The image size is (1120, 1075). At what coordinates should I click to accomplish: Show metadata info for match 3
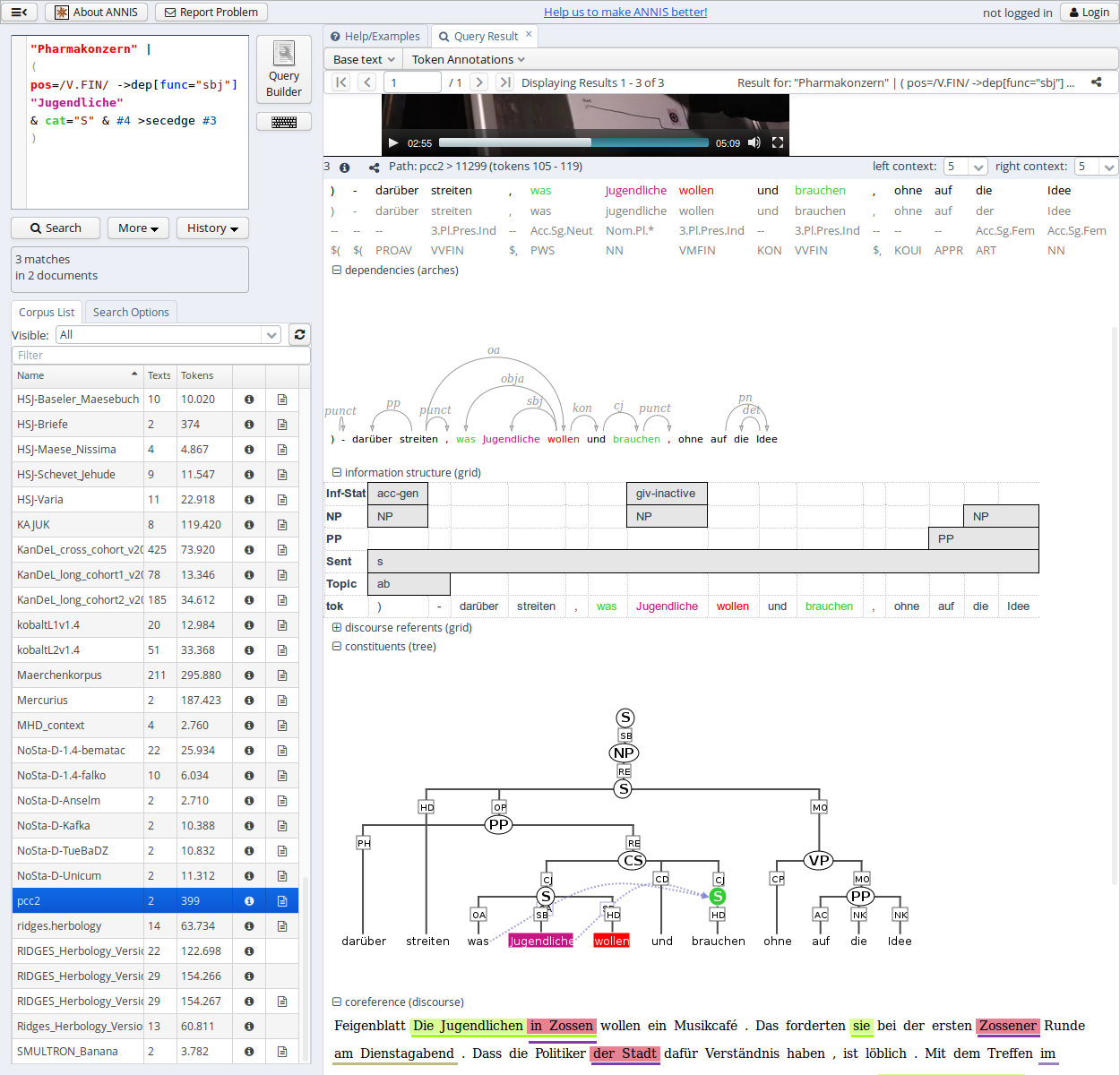pyautogui.click(x=345, y=167)
